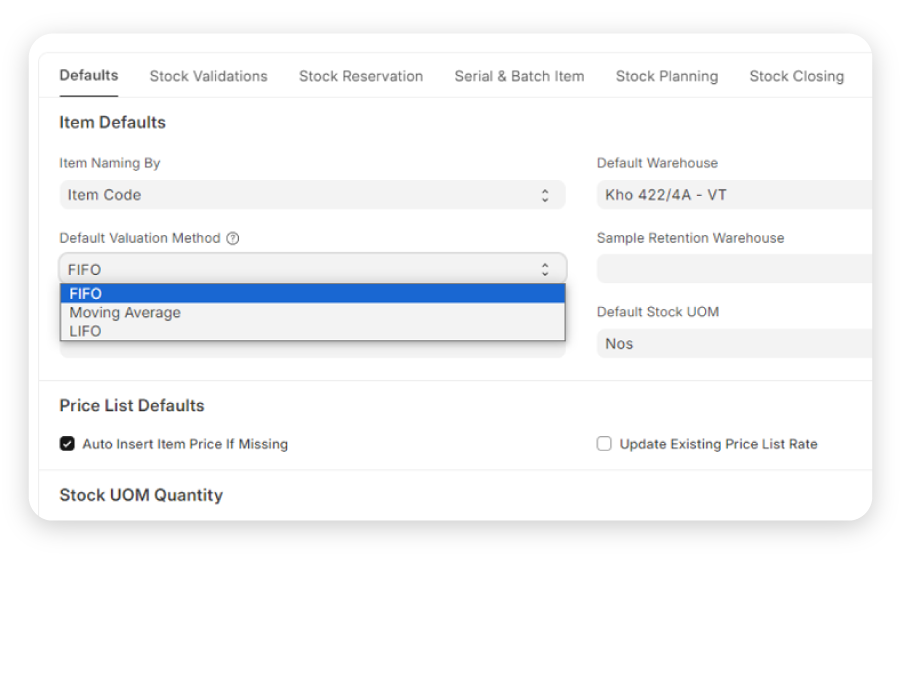
Task: Focus the Sample Retention Warehouse field
Action: pos(734,269)
